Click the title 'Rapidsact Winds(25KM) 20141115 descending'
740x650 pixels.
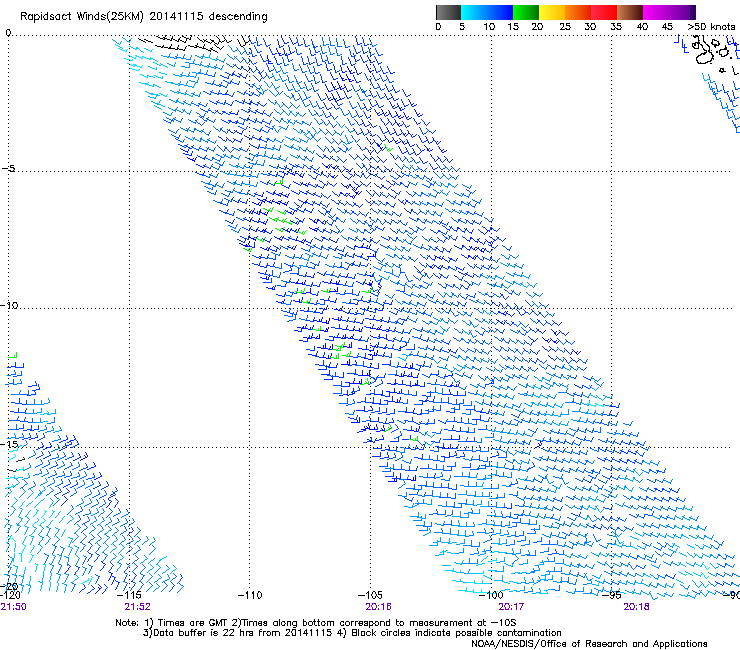coord(143,17)
